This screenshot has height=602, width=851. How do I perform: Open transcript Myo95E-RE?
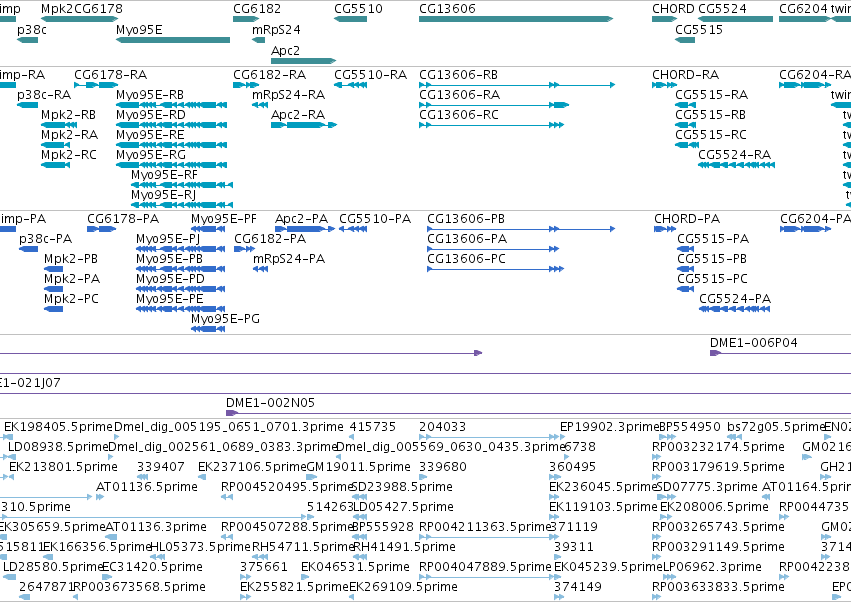pos(150,135)
